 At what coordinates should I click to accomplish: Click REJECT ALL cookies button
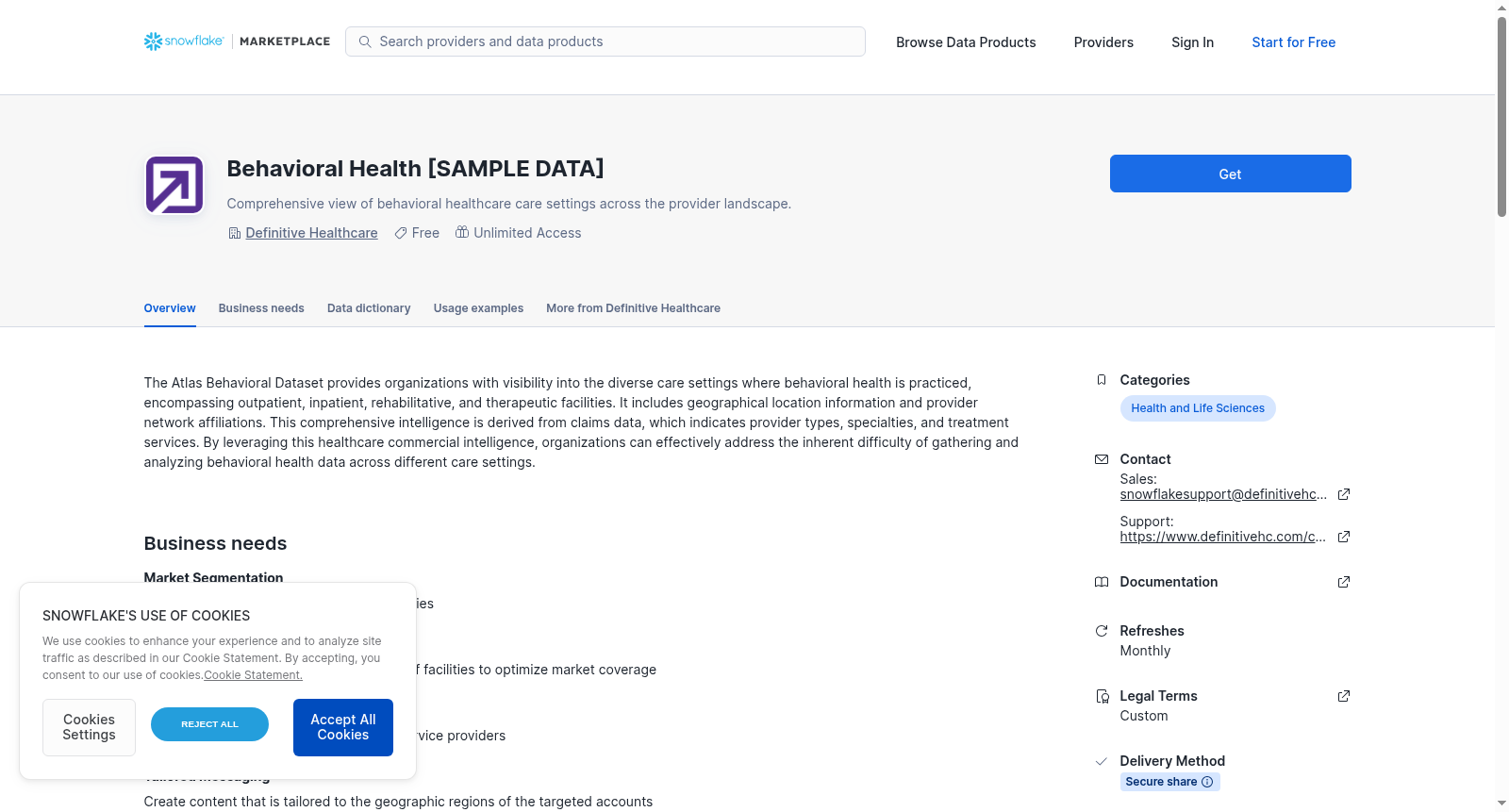[209, 724]
